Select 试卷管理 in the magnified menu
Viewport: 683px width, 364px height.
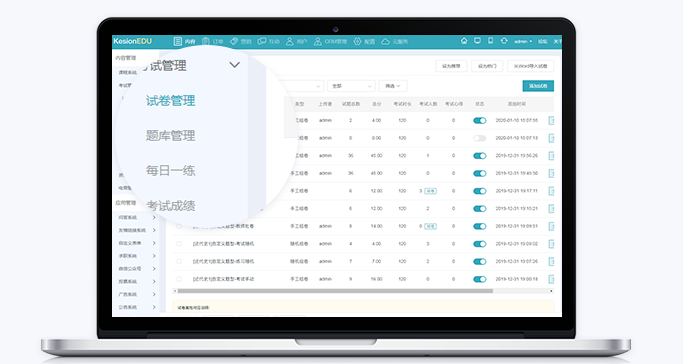click(x=170, y=101)
